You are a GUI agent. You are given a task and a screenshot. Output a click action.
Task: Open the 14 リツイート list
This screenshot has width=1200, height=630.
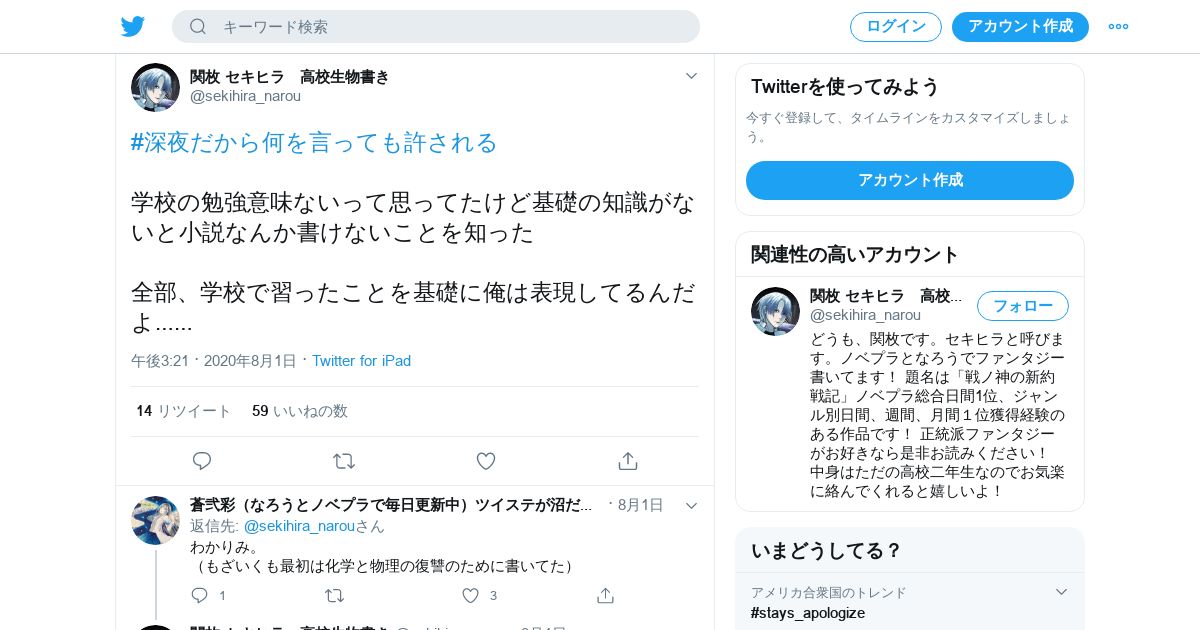pos(183,411)
